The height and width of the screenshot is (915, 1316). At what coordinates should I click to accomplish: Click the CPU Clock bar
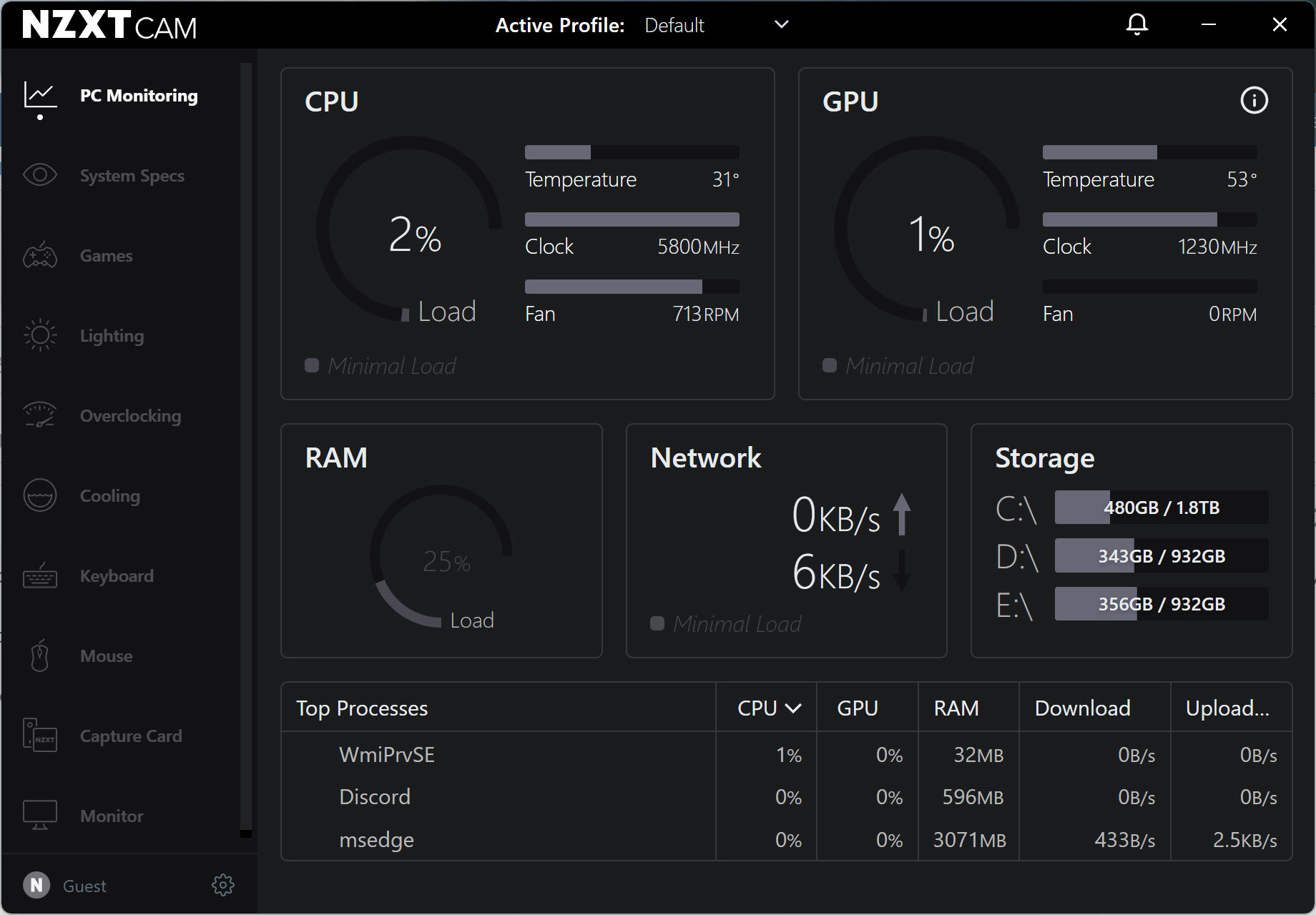pyautogui.click(x=632, y=219)
